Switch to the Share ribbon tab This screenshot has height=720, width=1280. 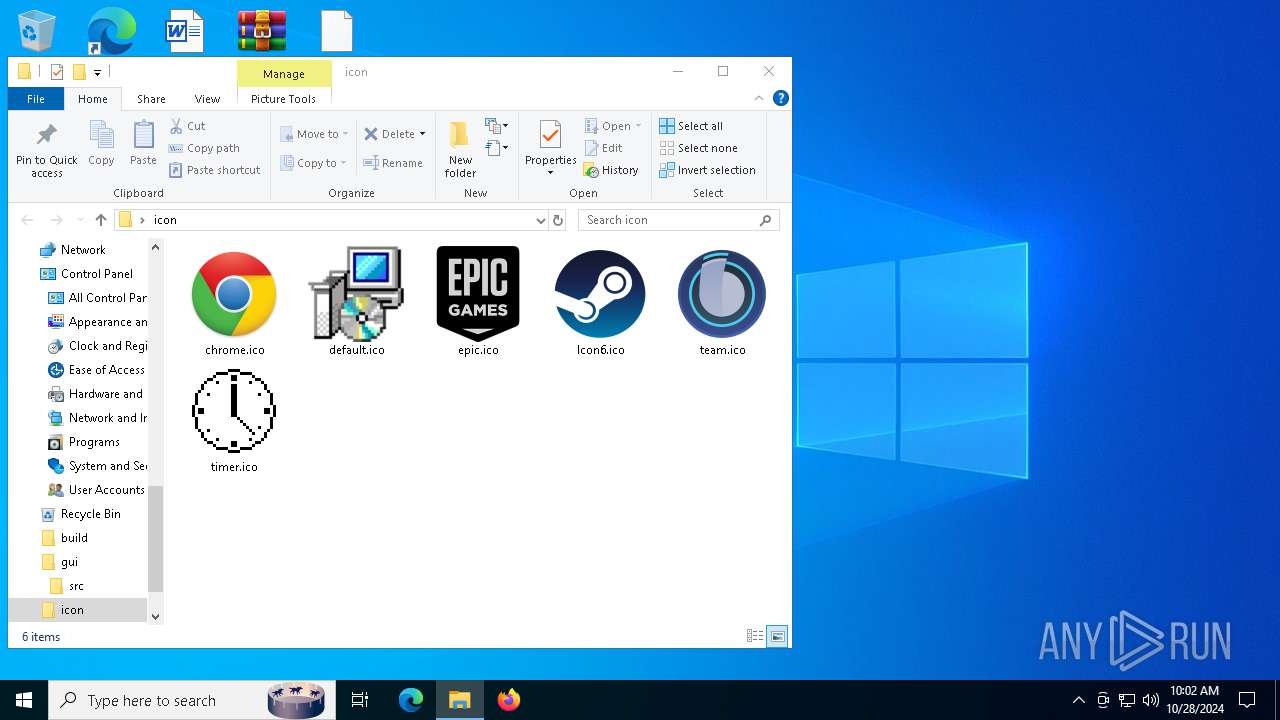(151, 99)
